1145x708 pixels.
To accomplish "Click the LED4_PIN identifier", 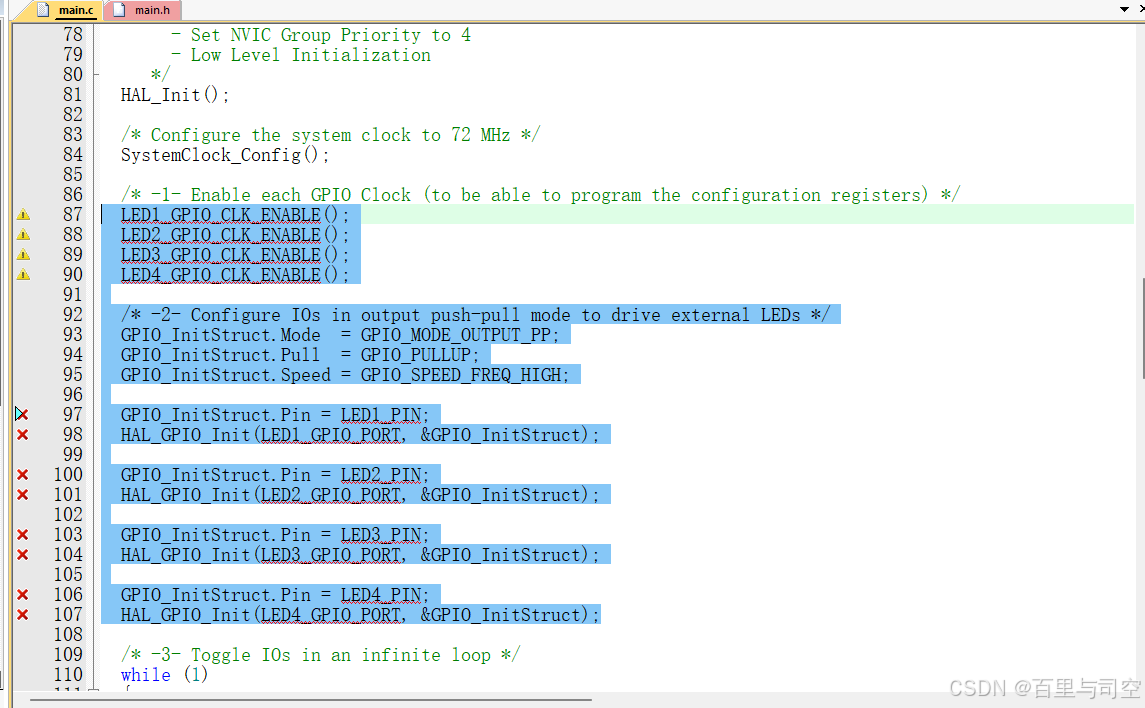I will coord(380,595).
